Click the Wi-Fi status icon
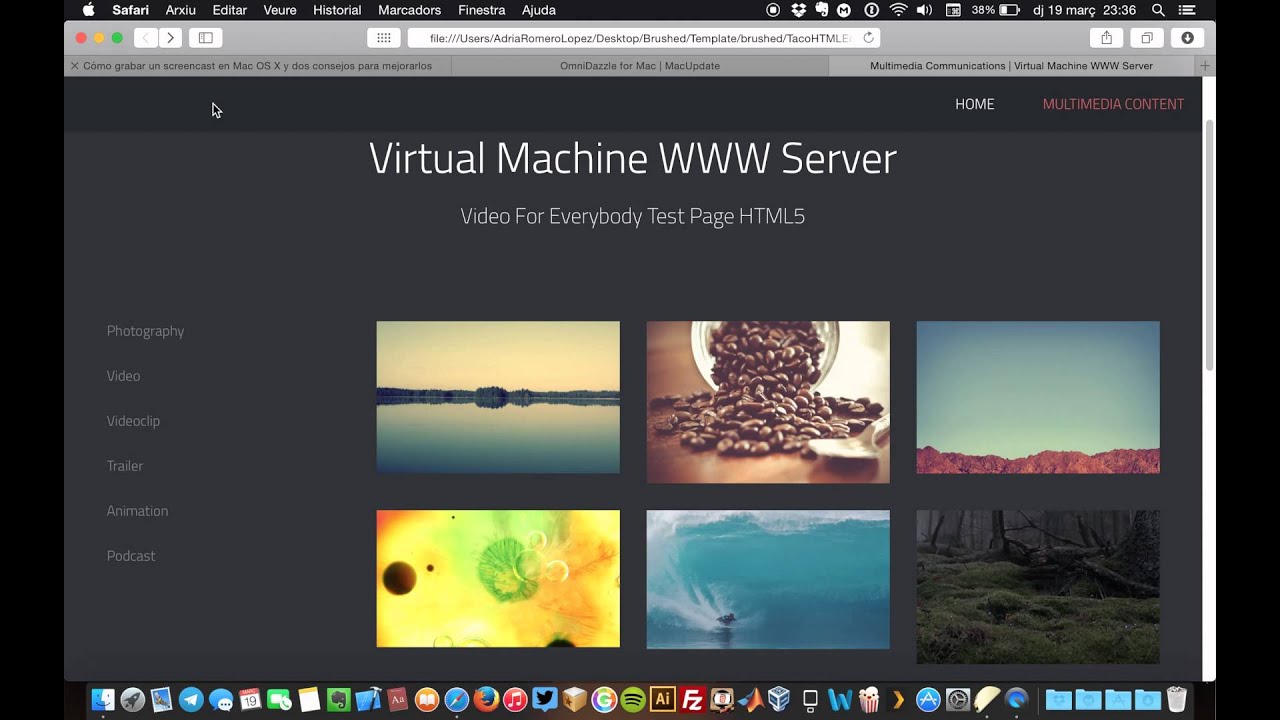The image size is (1280, 720). pos(898,10)
